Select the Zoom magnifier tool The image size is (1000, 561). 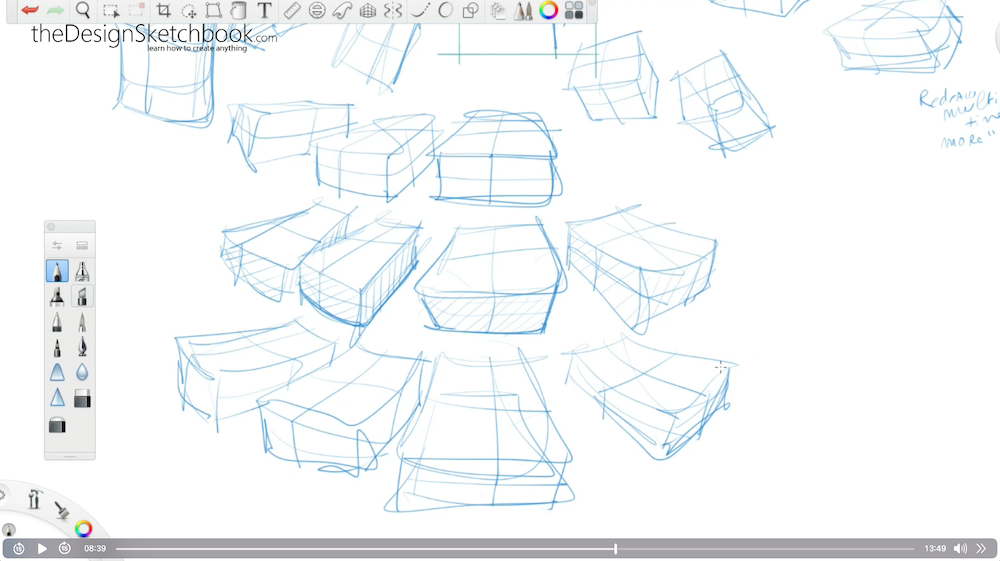point(83,10)
